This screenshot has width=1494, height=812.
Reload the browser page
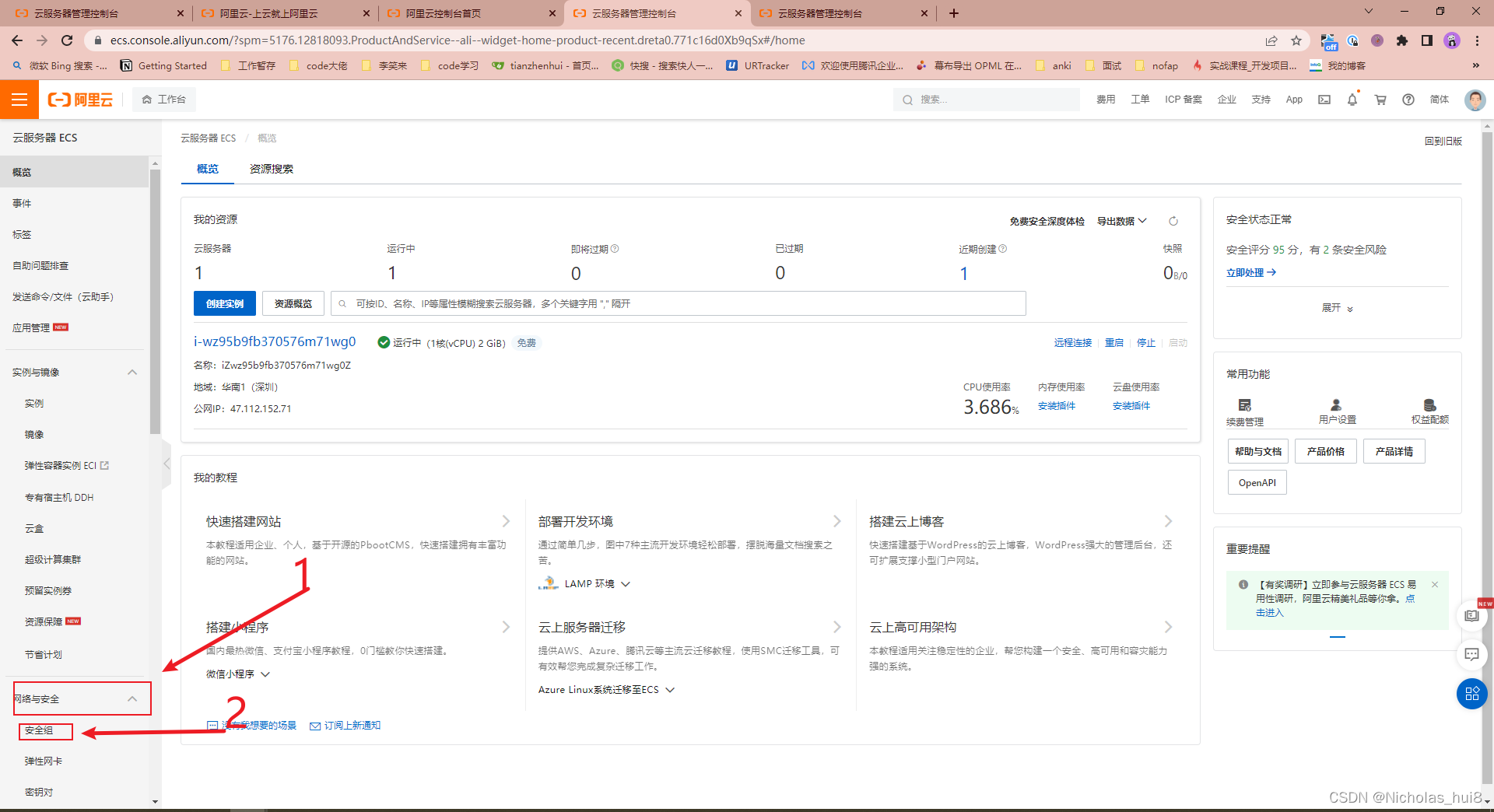pos(67,40)
